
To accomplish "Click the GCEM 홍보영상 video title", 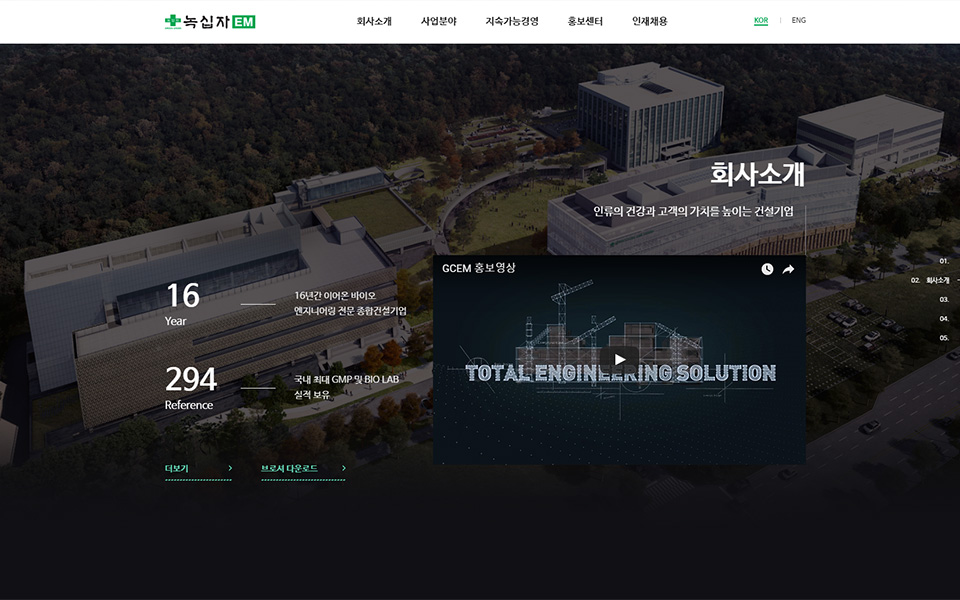I will (x=479, y=268).
